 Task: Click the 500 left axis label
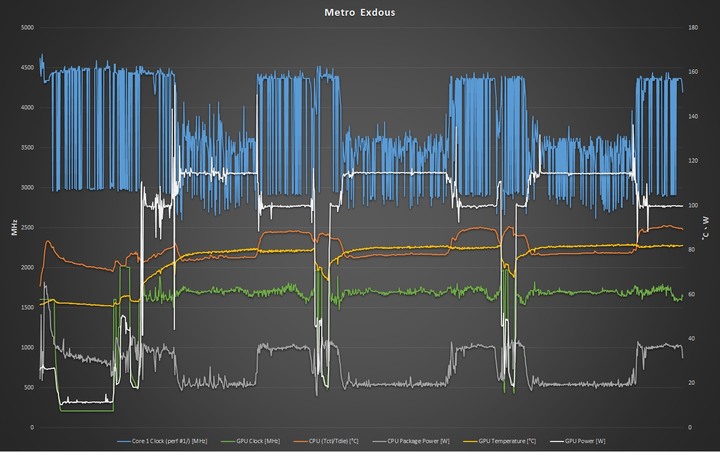coord(29,387)
